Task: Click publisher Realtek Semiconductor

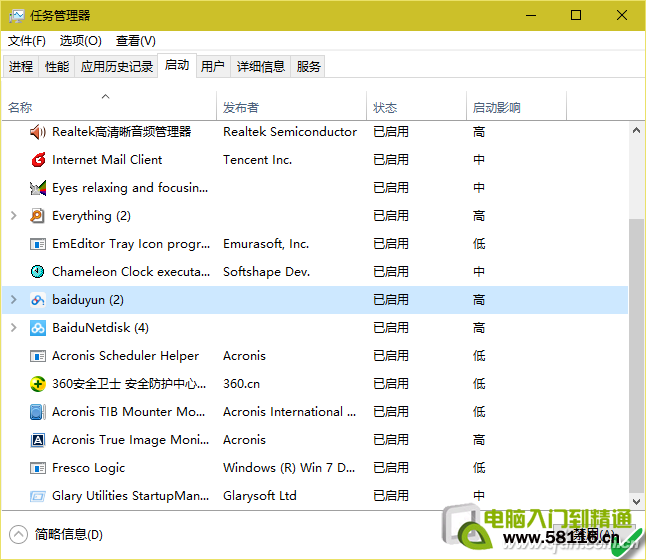Action: tap(290, 132)
